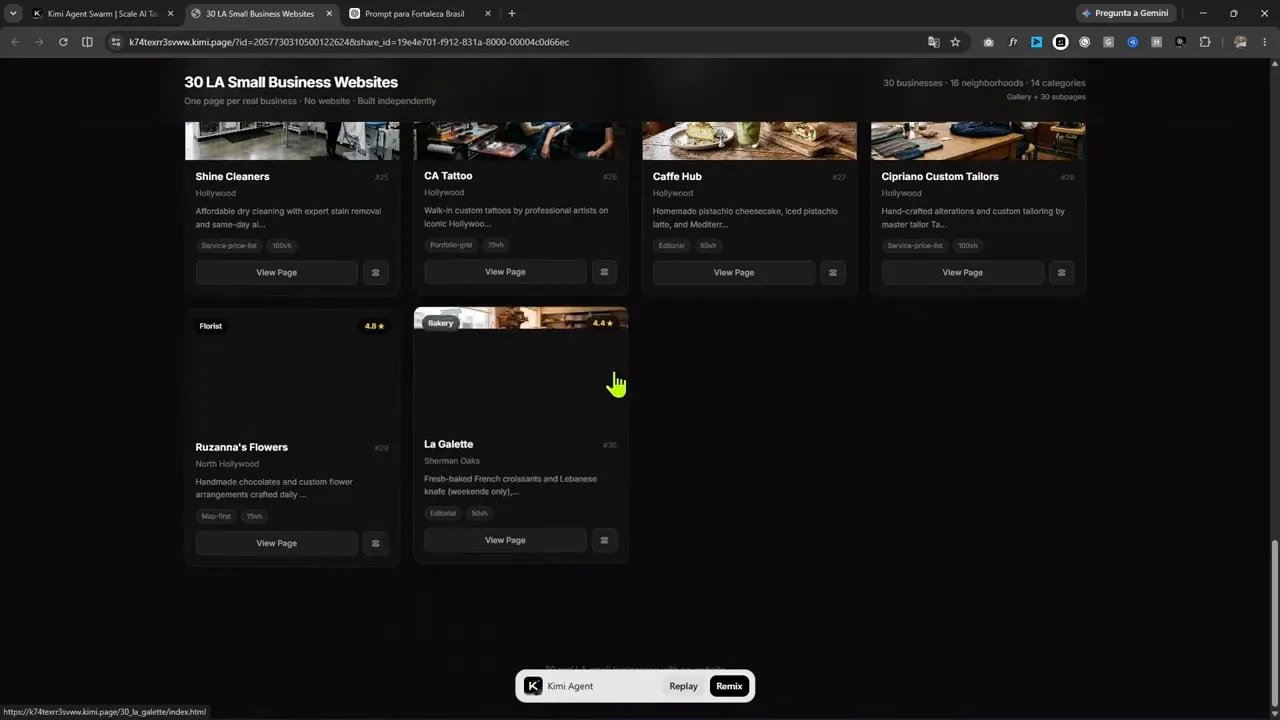This screenshot has height=720, width=1280.
Task: Switch to Kimi Agent Swarm tab
Action: [103, 14]
